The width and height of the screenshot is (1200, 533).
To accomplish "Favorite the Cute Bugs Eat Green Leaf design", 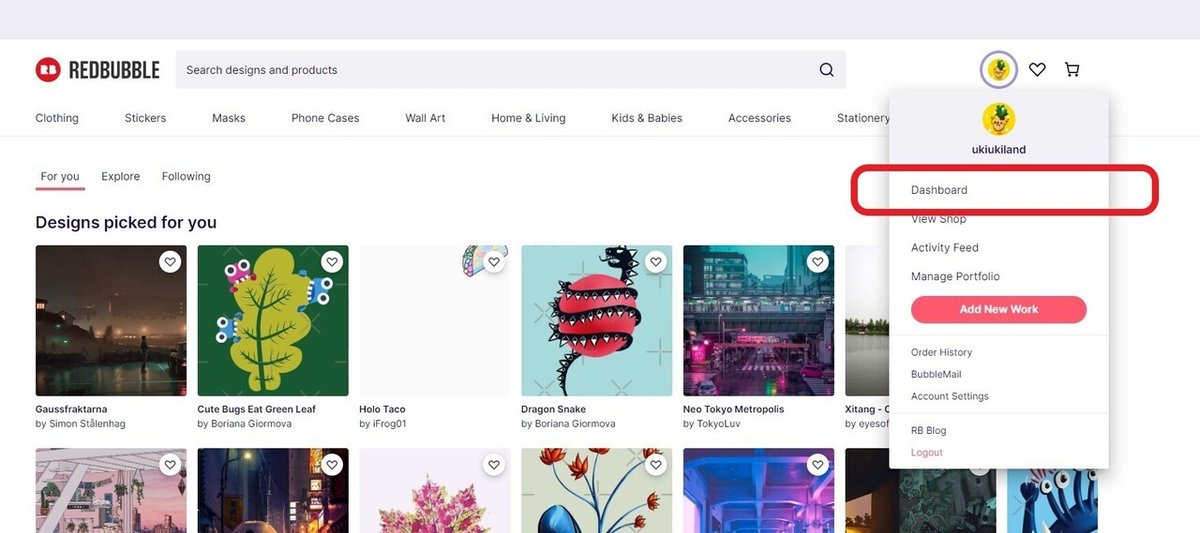I will tap(332, 262).
